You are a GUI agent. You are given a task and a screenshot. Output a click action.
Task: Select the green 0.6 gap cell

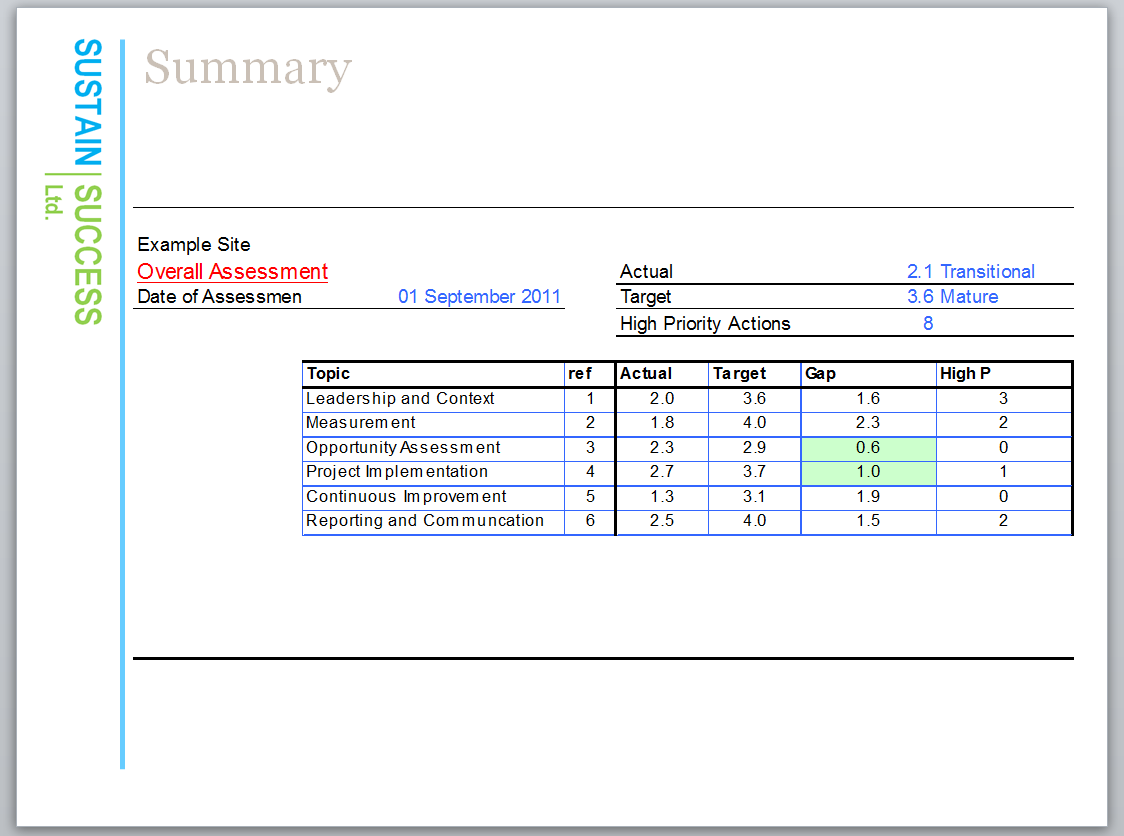pyautogui.click(x=868, y=448)
